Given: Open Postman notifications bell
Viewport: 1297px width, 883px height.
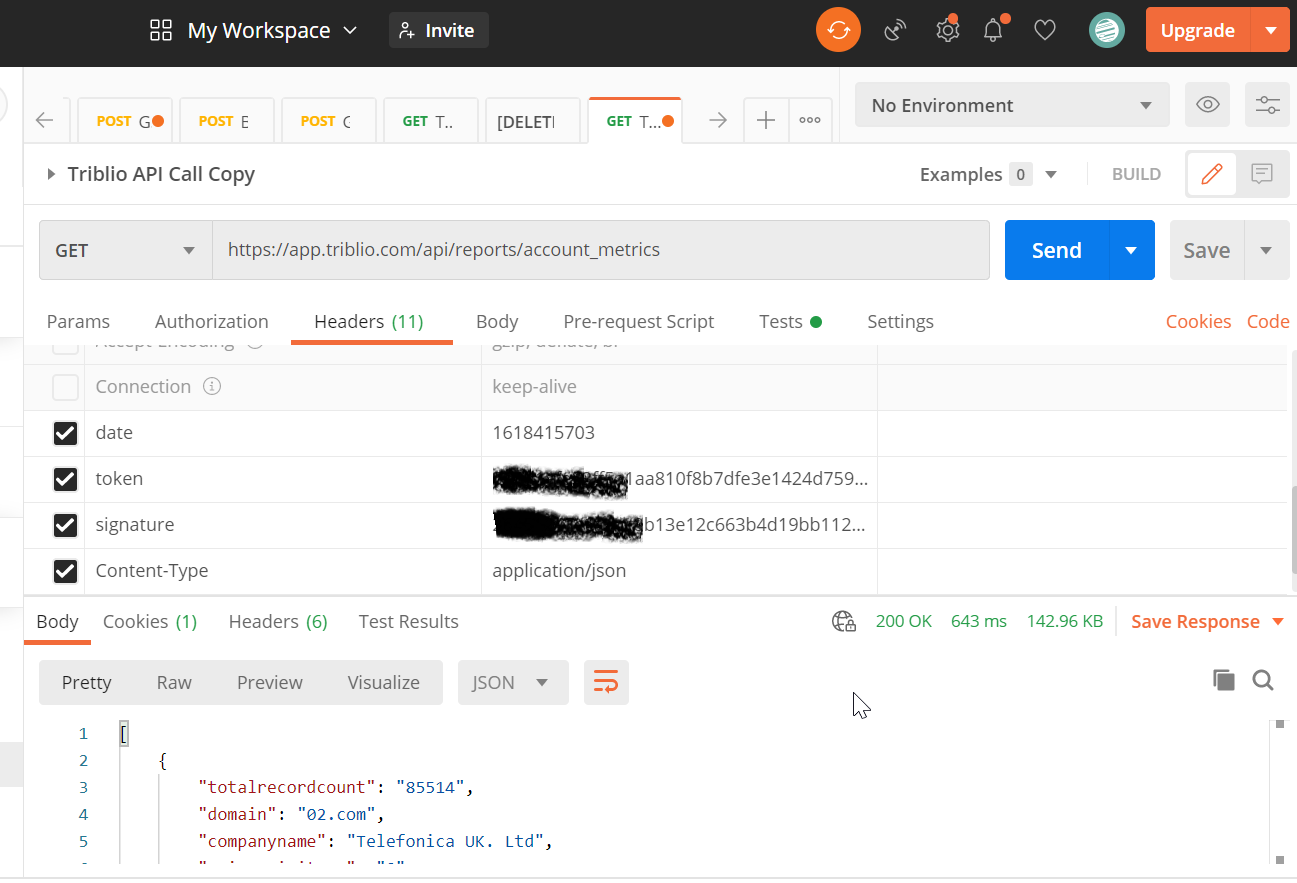Looking at the screenshot, I should [992, 30].
